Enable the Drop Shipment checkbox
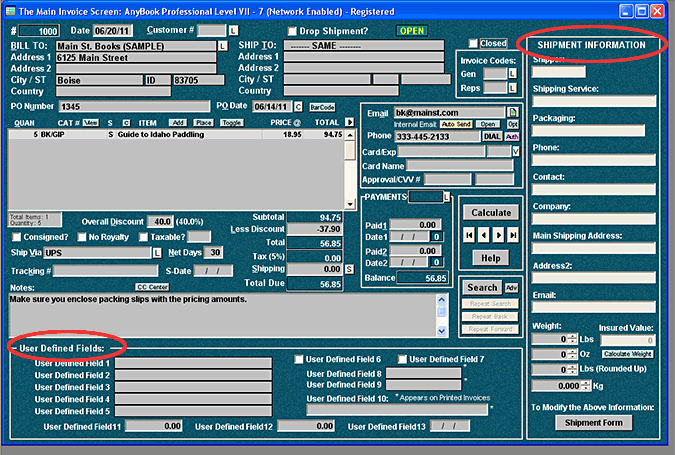The image size is (675, 455). (292, 31)
